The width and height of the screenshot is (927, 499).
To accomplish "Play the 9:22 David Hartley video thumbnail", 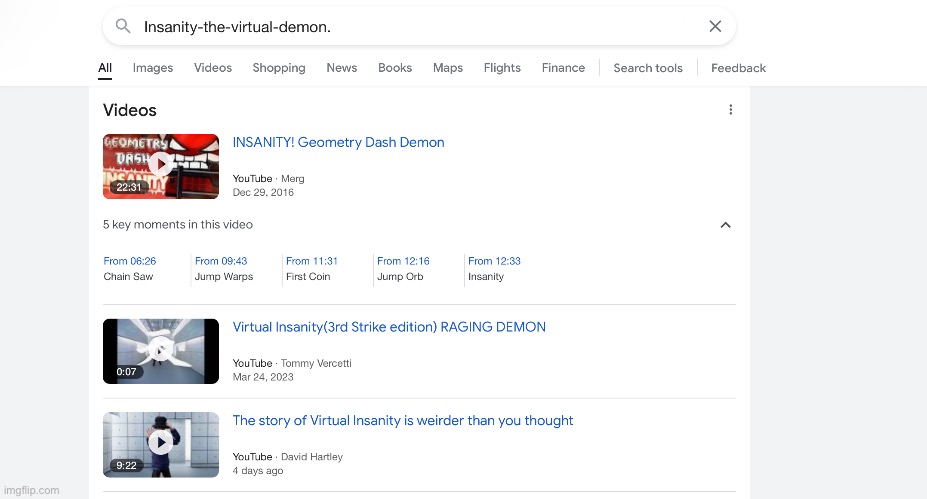I will [161, 445].
